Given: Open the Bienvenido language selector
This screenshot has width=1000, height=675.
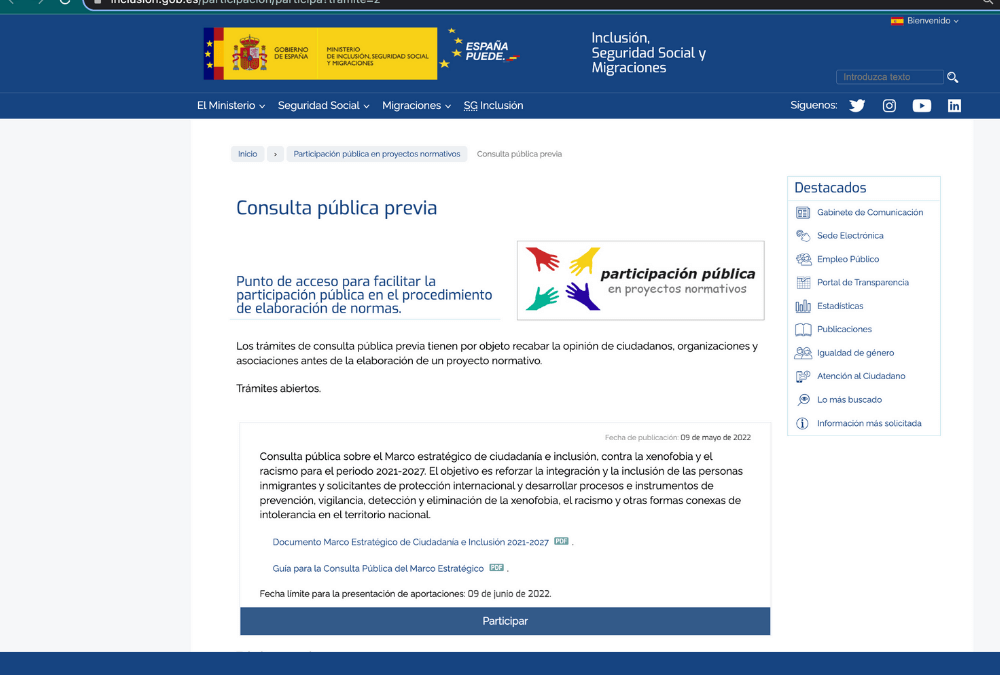Looking at the screenshot, I should coord(925,21).
